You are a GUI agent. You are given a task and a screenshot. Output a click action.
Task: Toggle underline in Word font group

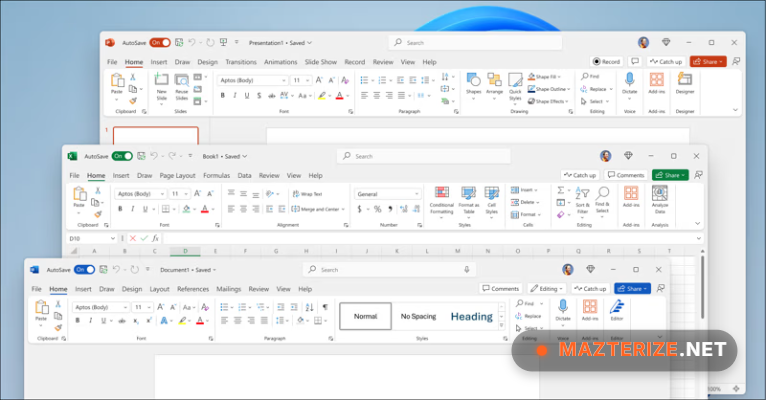pos(104,320)
